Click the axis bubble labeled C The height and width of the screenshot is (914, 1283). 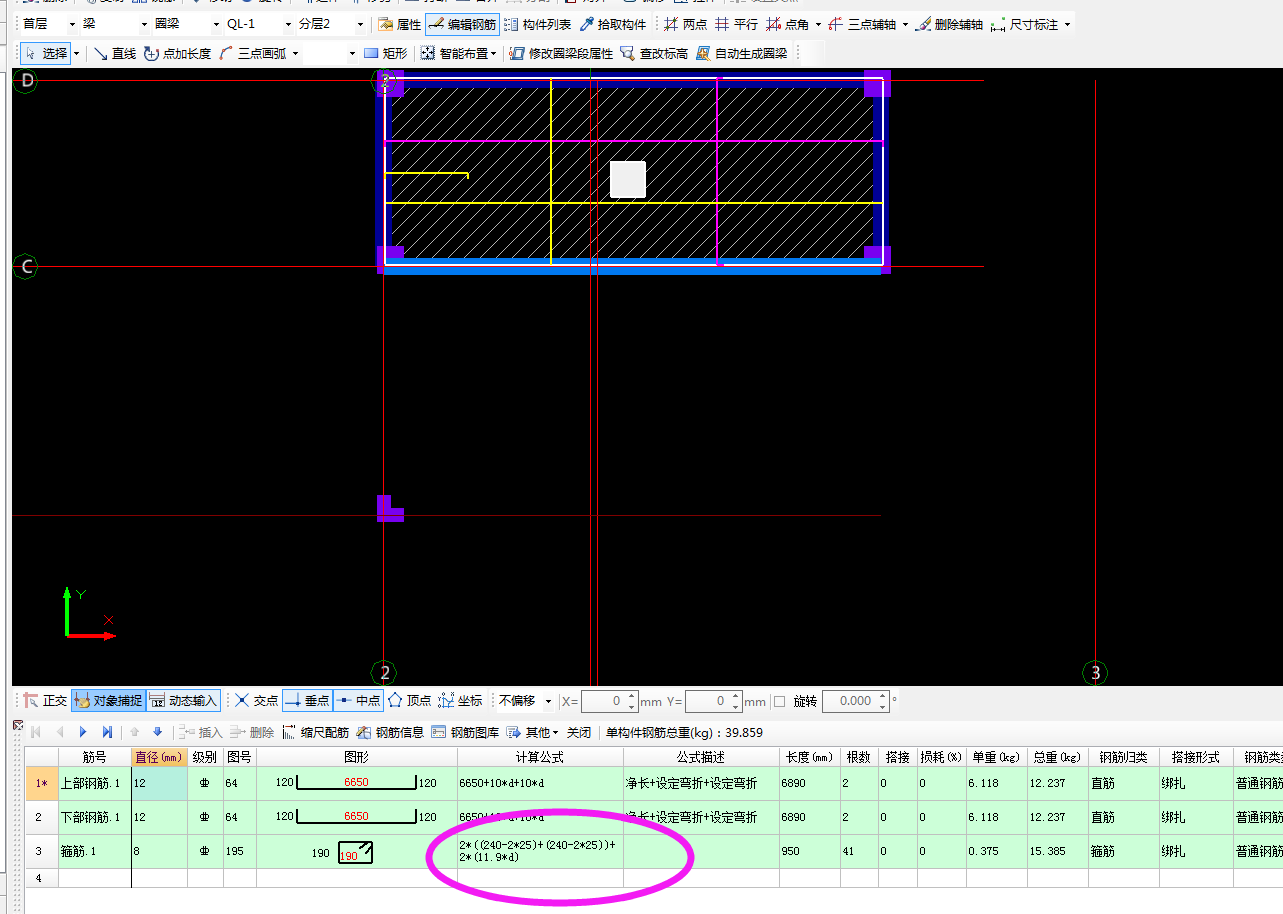(x=26, y=266)
